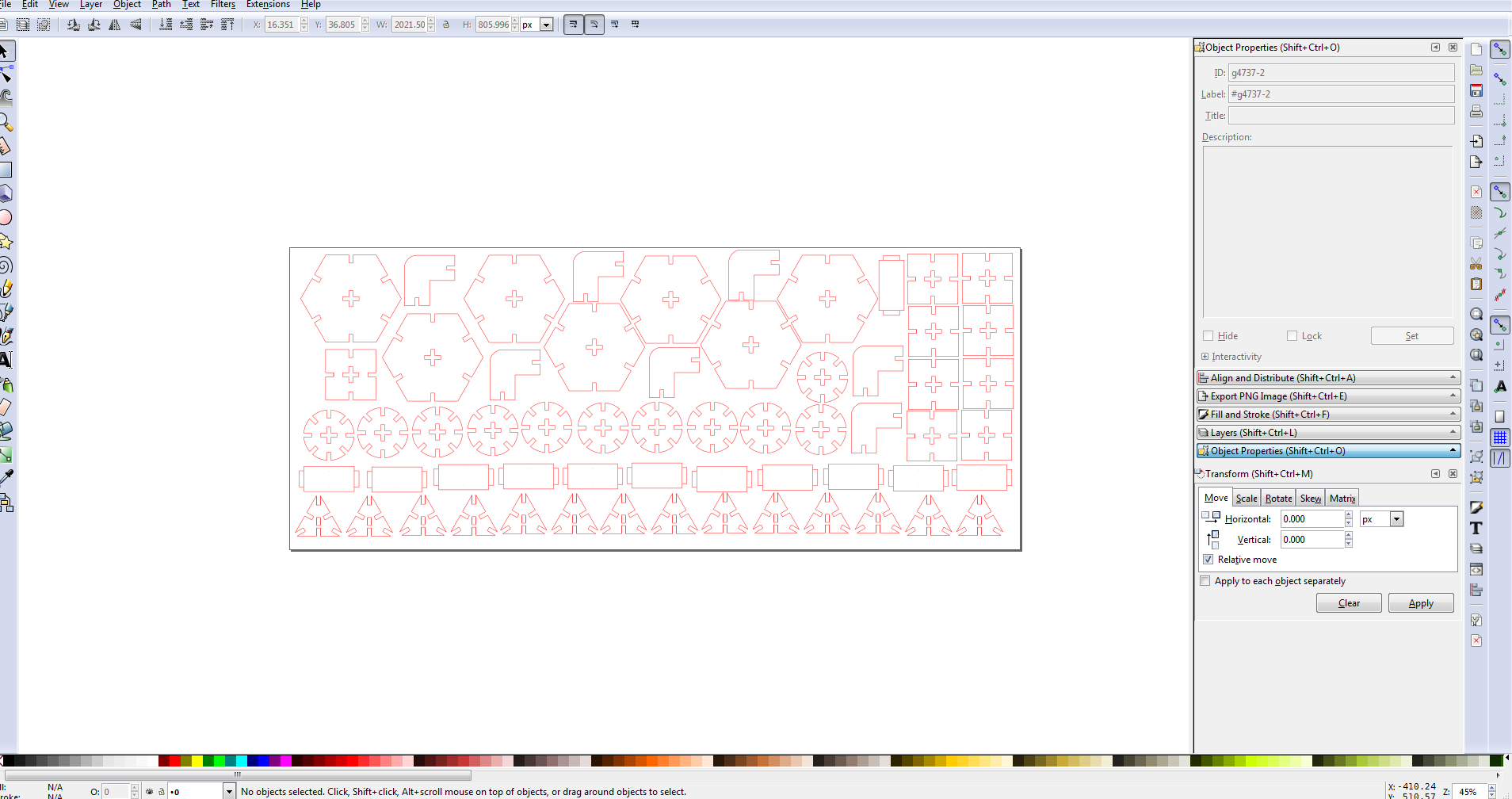Image resolution: width=1512 pixels, height=799 pixels.
Task: Pick the red swatch in palette
Action: pyautogui.click(x=175, y=761)
